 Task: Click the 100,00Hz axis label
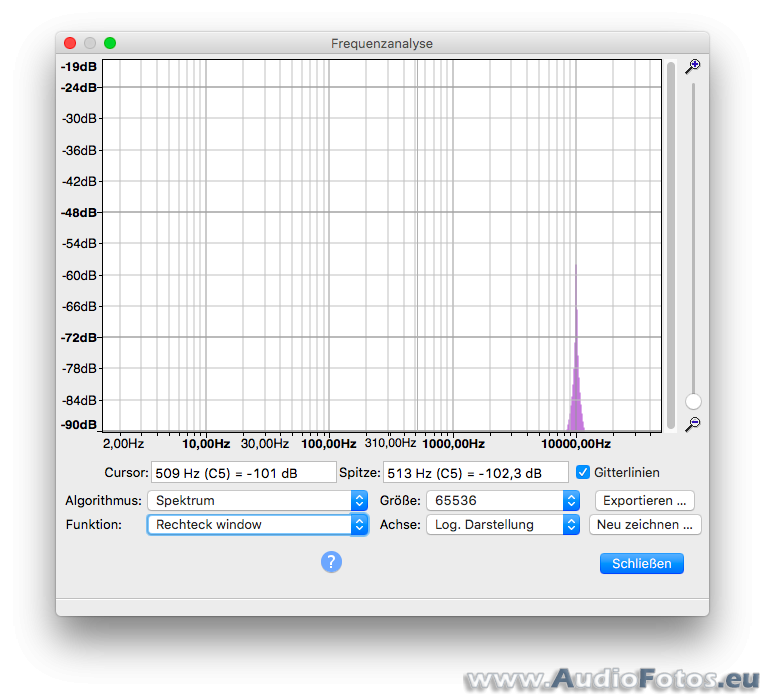(x=328, y=444)
